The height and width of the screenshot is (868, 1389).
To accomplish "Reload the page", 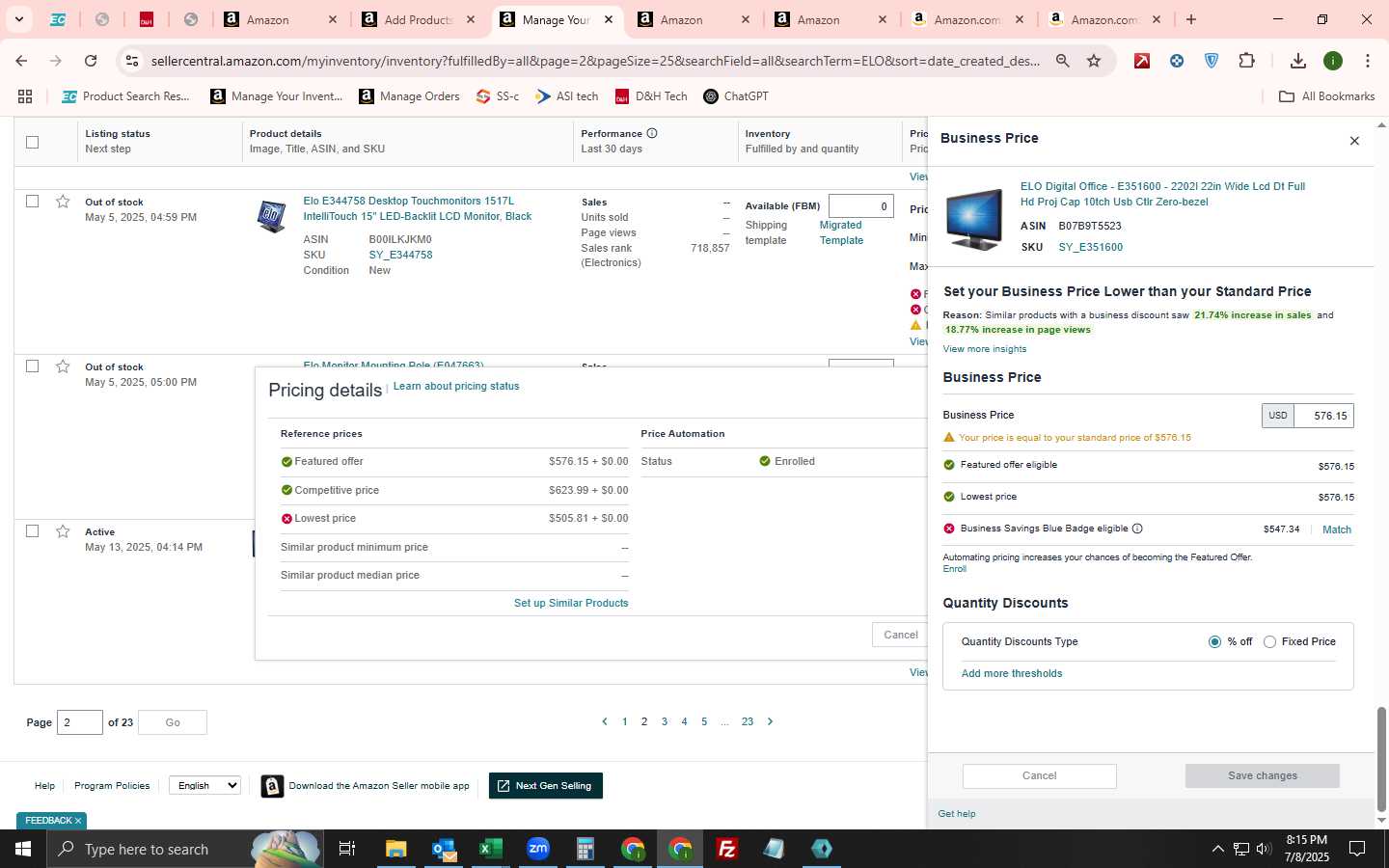I will (x=91, y=61).
